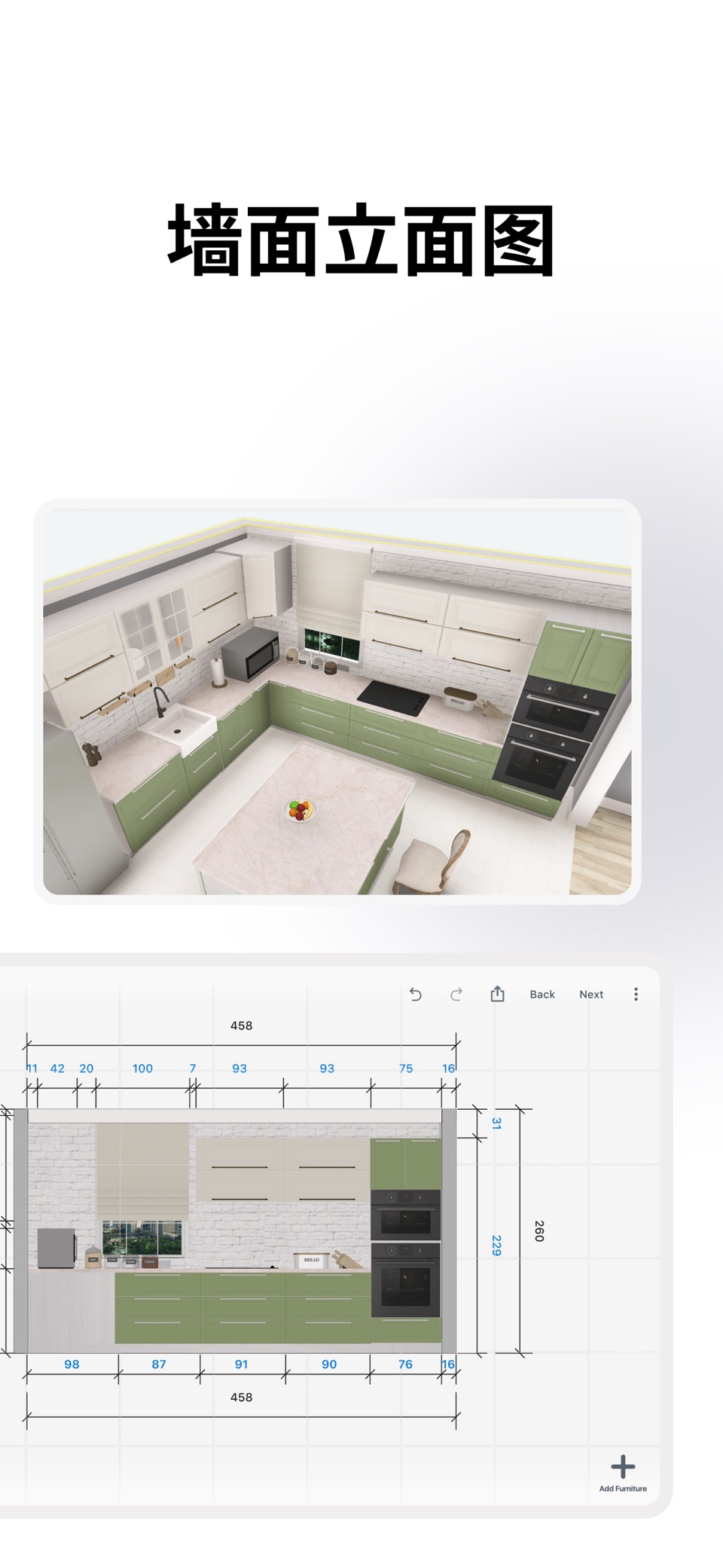Viewport: 723px width, 1568px height.
Task: Go to the Back step
Action: [542, 994]
